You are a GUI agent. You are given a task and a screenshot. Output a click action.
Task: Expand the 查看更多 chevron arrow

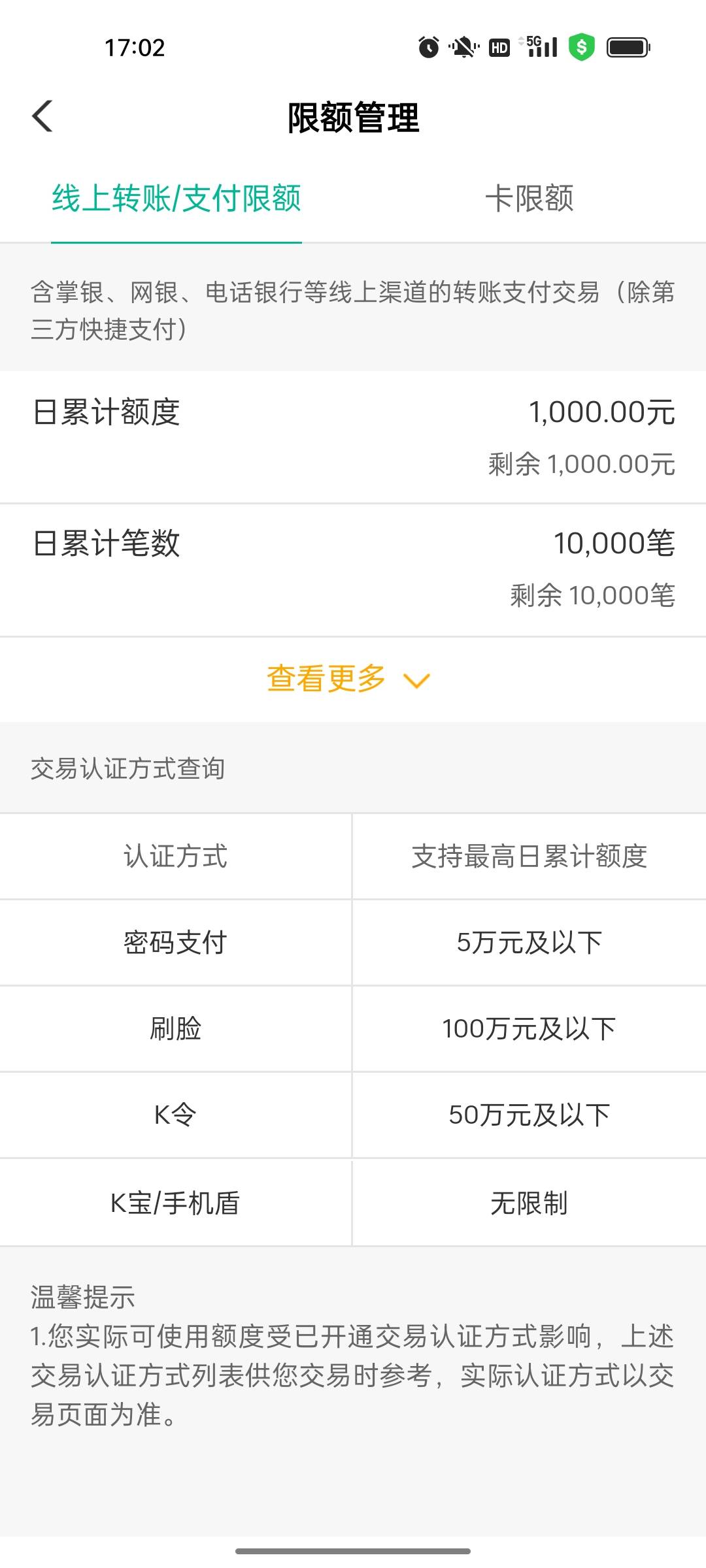click(416, 681)
